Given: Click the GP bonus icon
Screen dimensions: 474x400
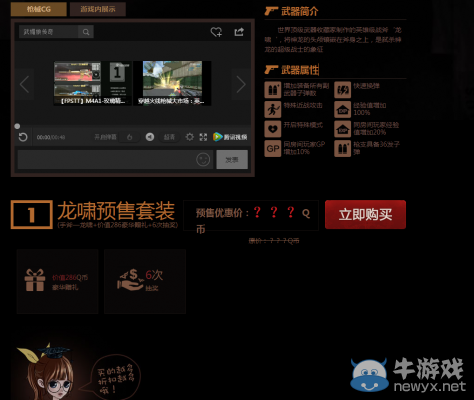Looking at the screenshot, I should pyautogui.click(x=273, y=149).
